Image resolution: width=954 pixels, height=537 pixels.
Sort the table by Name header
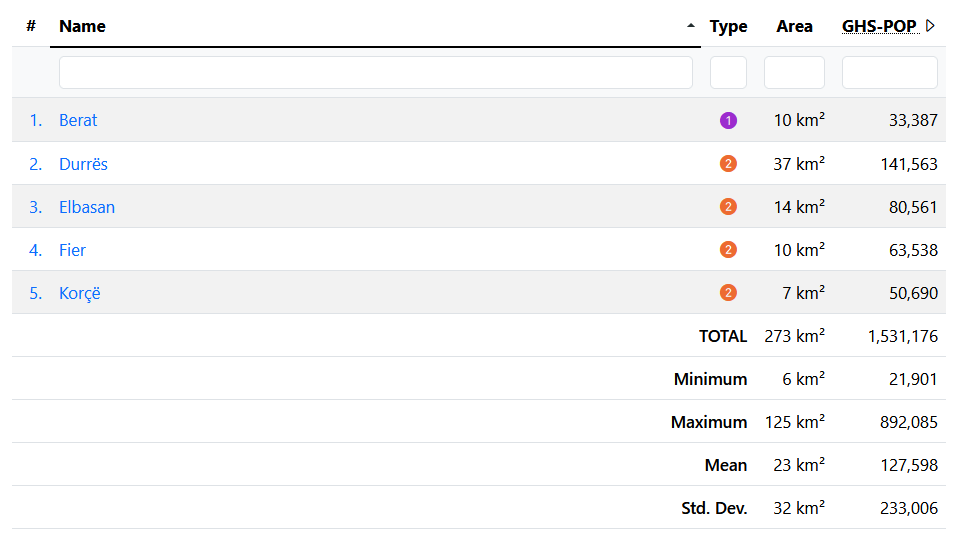pos(82,26)
